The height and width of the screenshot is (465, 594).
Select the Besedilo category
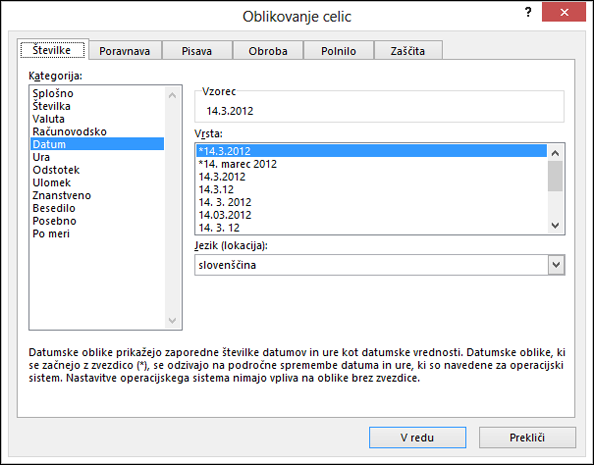[x=97, y=208]
